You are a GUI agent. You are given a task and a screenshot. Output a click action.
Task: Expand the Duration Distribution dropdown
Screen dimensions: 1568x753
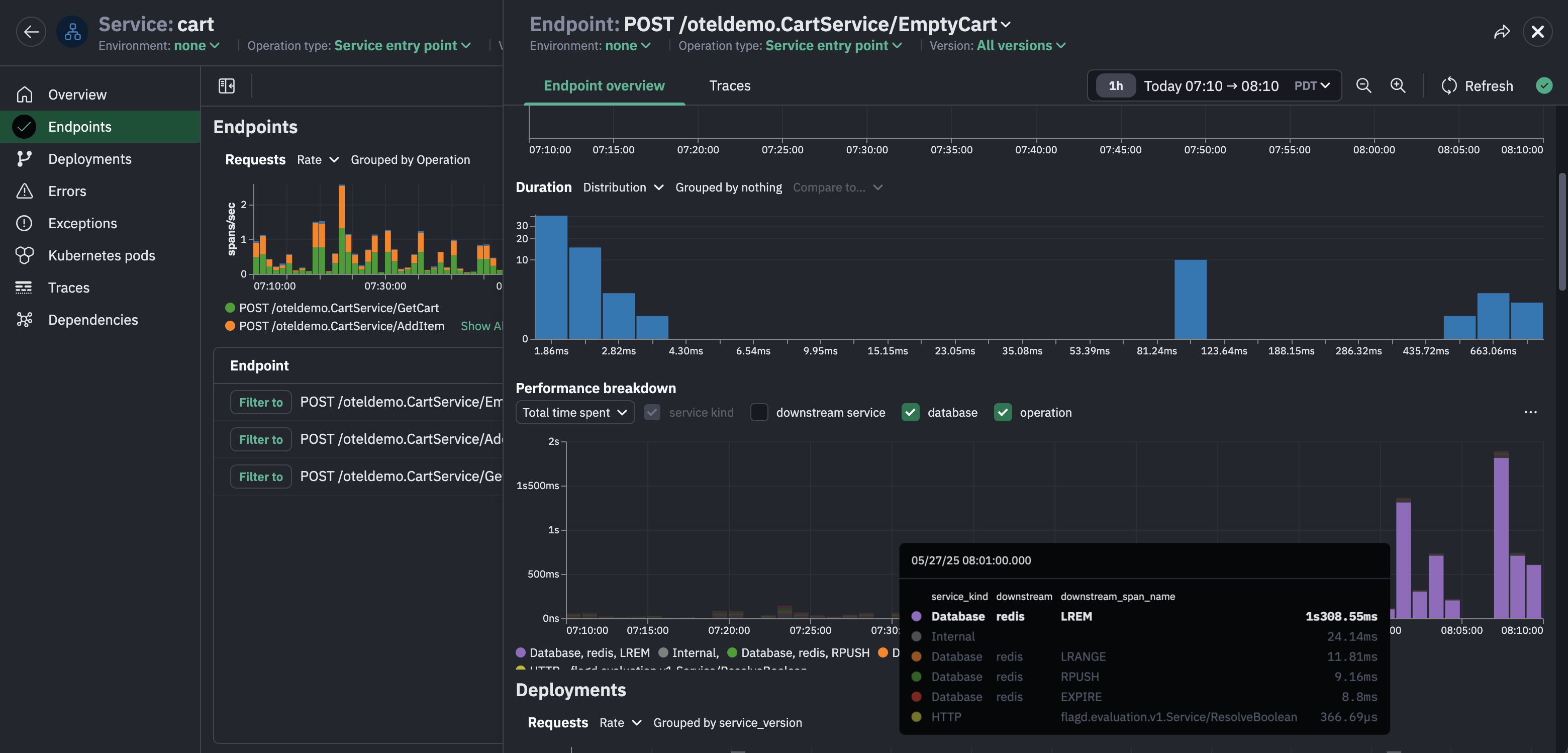click(623, 187)
